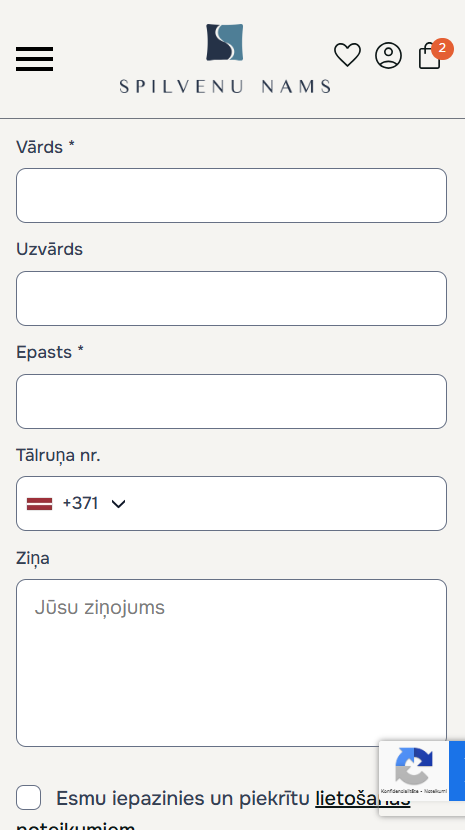Open the wishlist heart icon
This screenshot has width=465, height=830.
(x=347, y=55)
